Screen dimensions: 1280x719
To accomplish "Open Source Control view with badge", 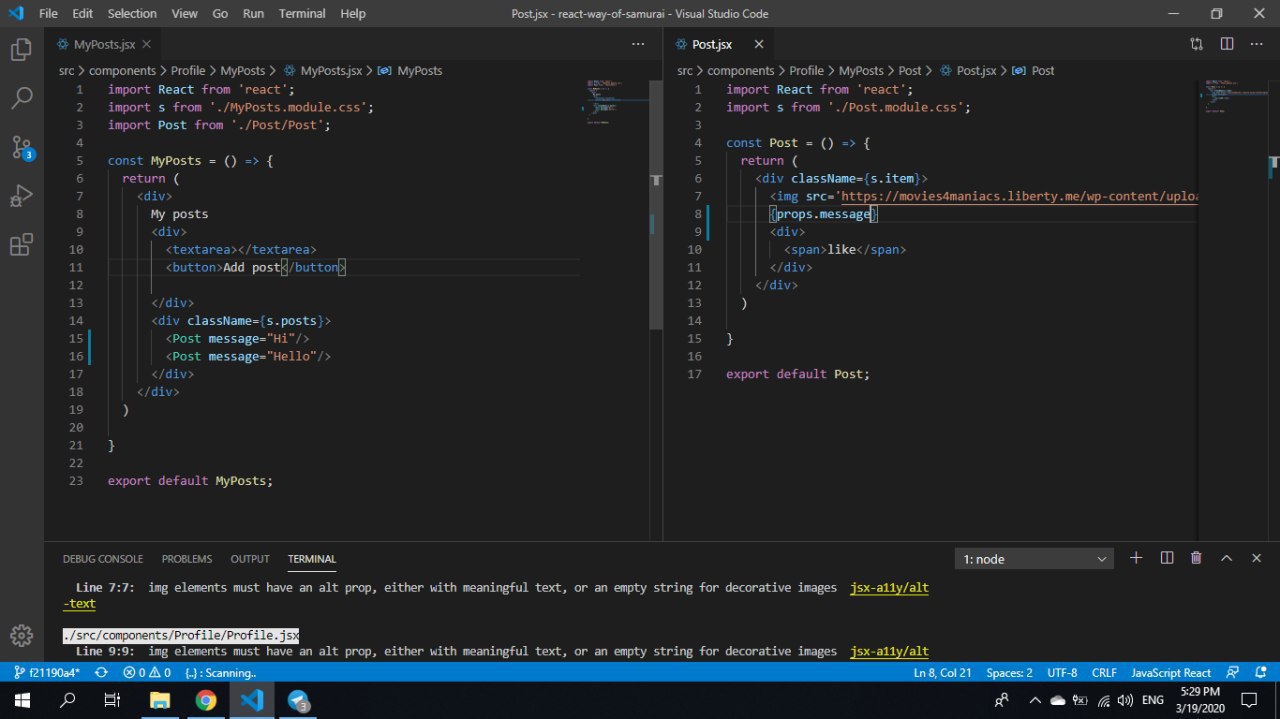I will tap(22, 148).
